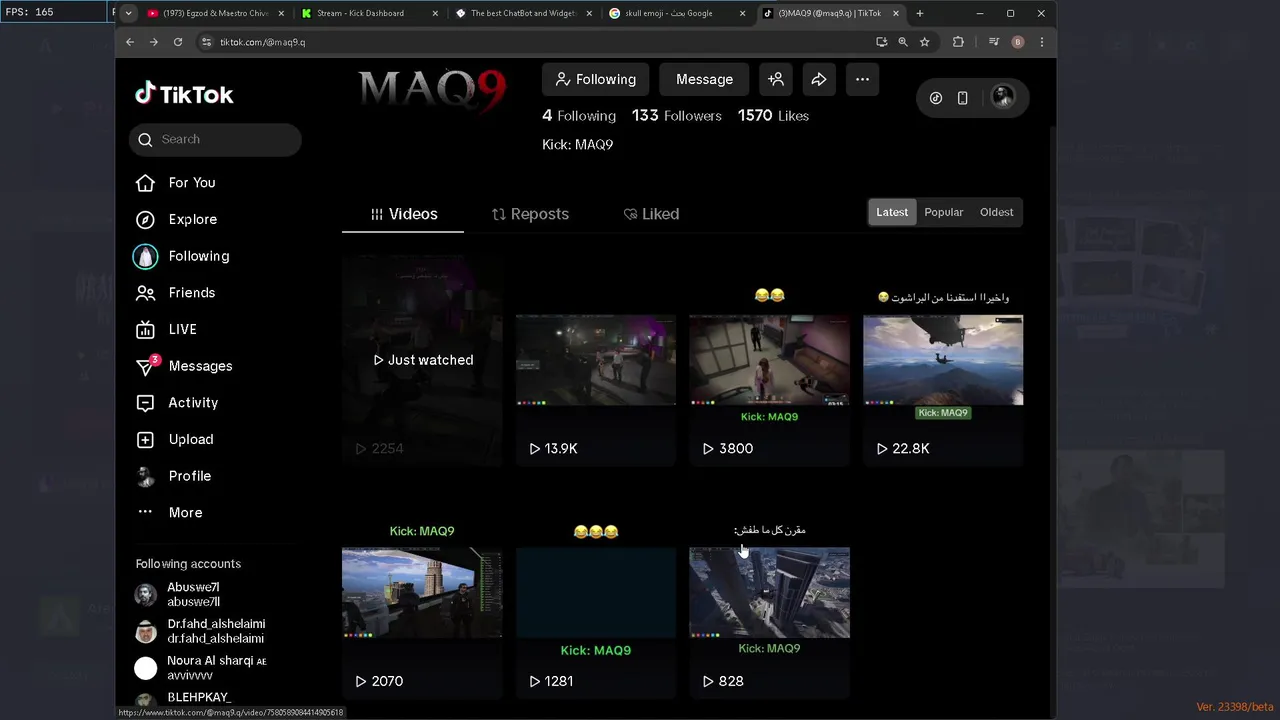The height and width of the screenshot is (720, 1280).
Task: Open Dr.fahd_alshelaimi following account
Action: click(x=199, y=631)
